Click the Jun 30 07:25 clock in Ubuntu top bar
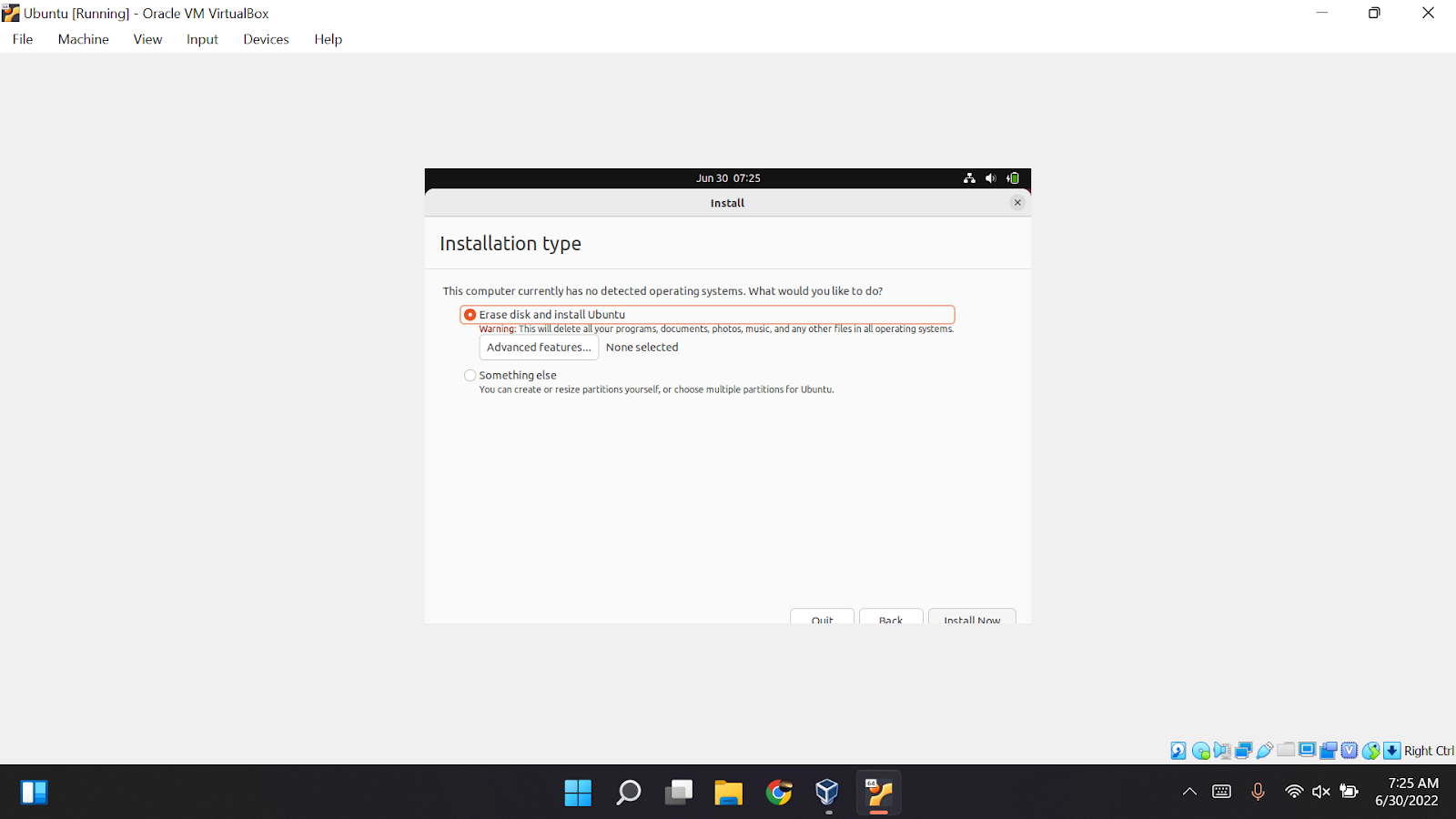Viewport: 1456px width, 819px height. 728,178
